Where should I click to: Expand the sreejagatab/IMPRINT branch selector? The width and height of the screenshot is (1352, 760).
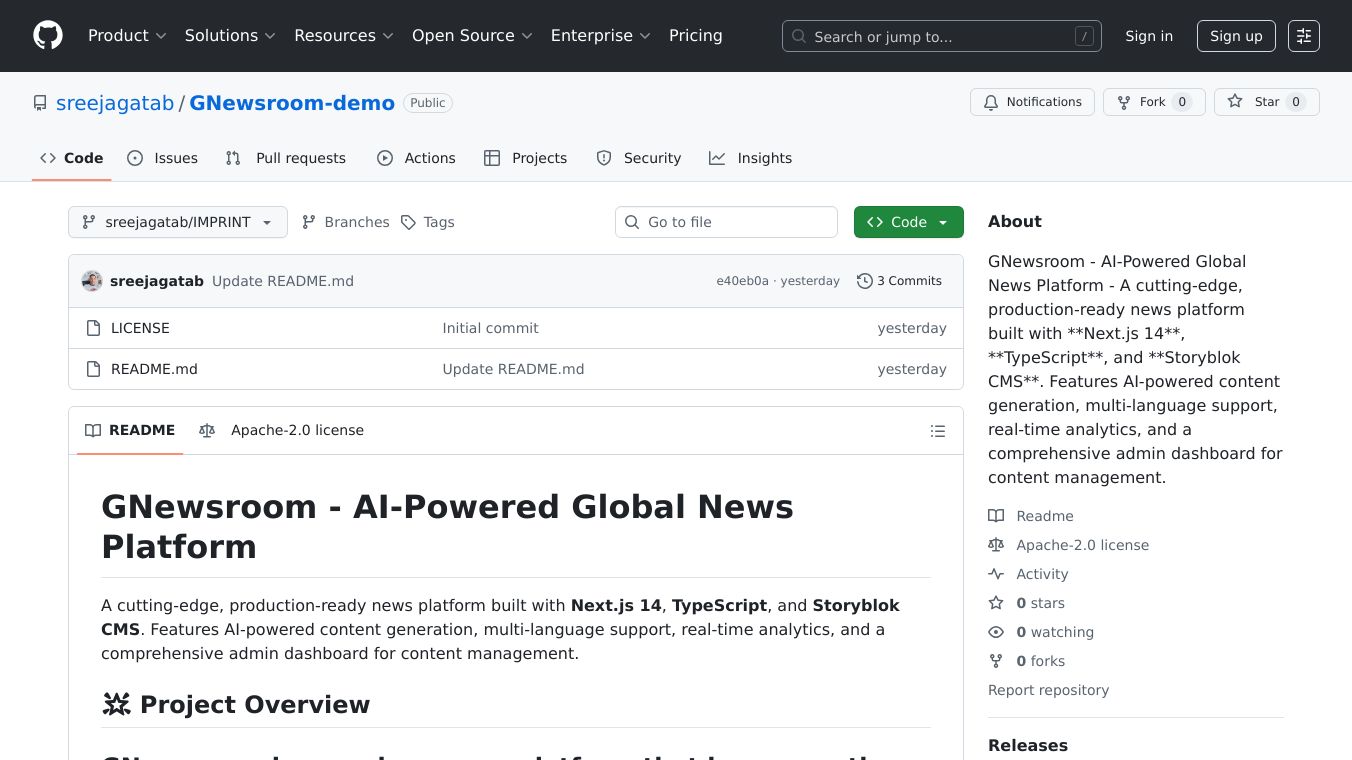click(178, 222)
